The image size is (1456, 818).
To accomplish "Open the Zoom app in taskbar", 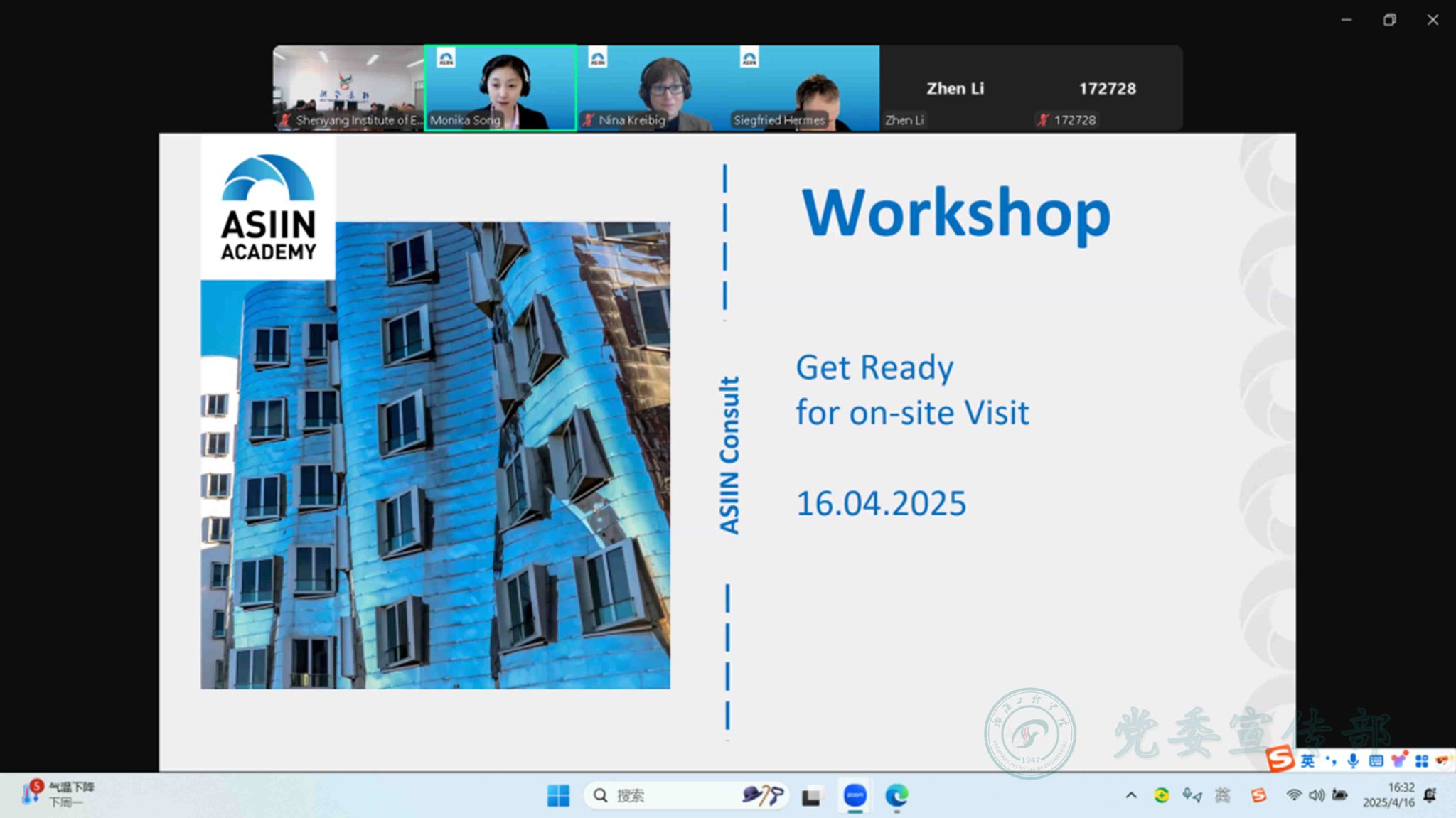I will 855,795.
